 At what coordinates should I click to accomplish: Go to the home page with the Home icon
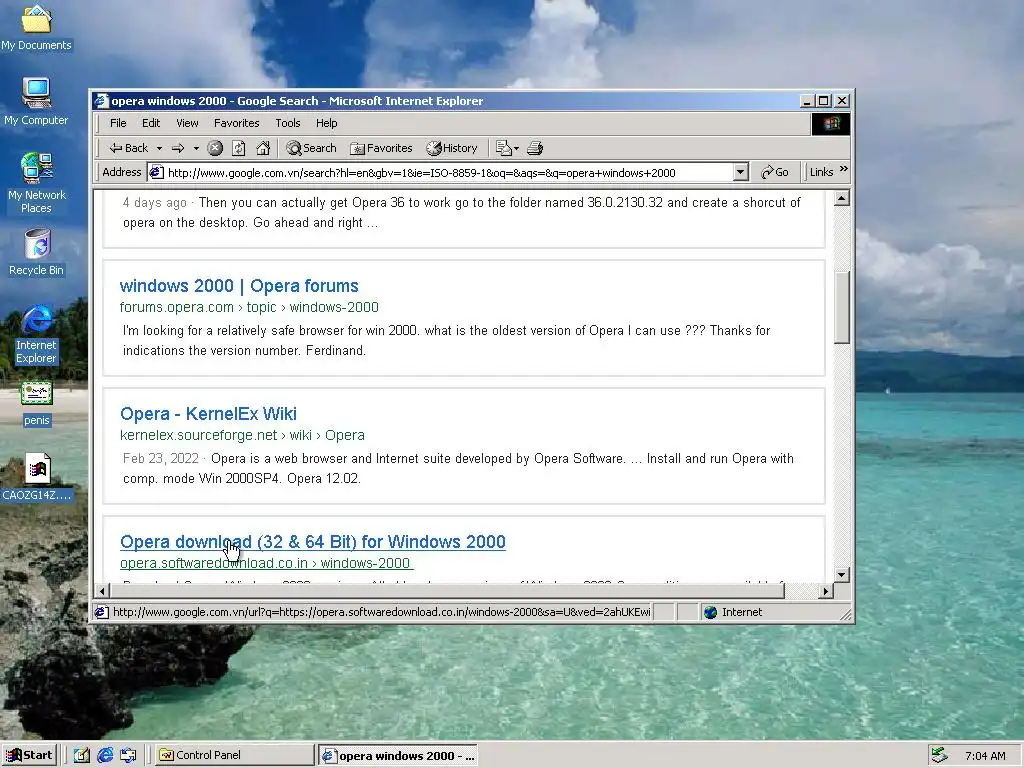coord(263,148)
